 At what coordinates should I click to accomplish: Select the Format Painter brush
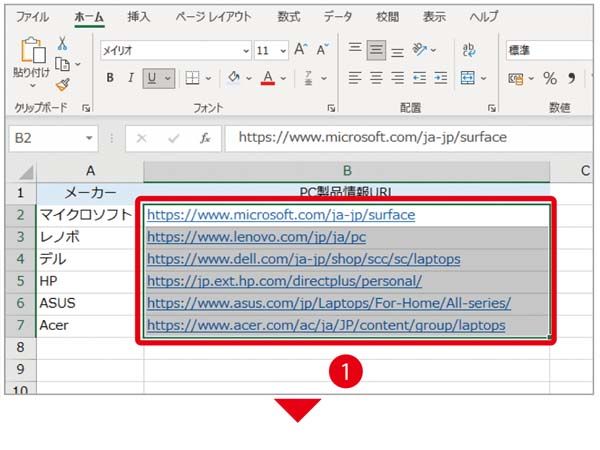(63, 85)
